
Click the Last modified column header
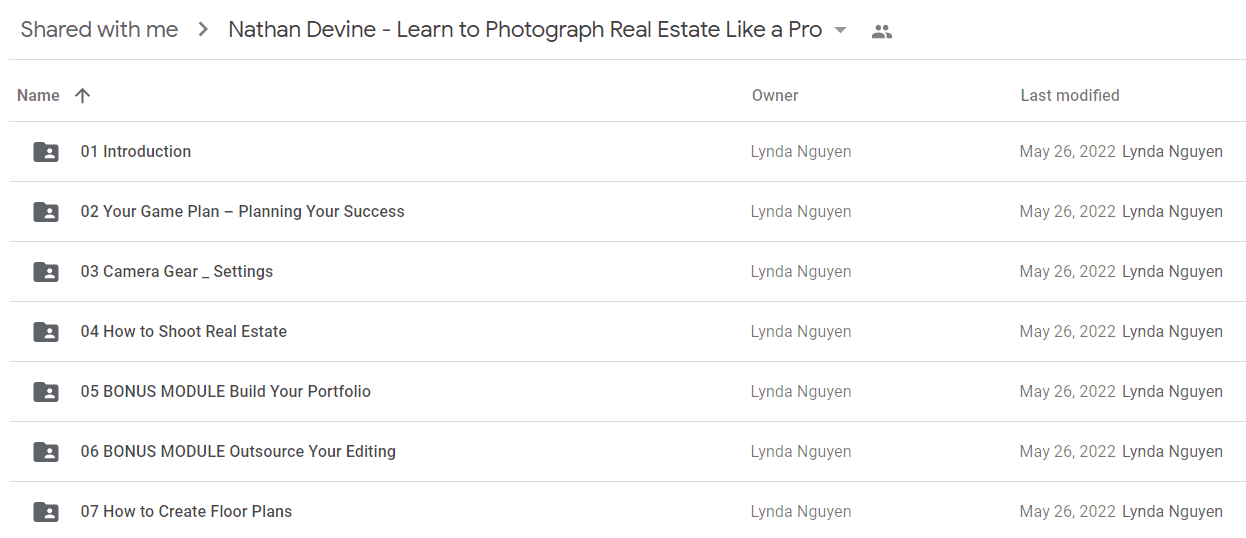pyautogui.click(x=1070, y=96)
